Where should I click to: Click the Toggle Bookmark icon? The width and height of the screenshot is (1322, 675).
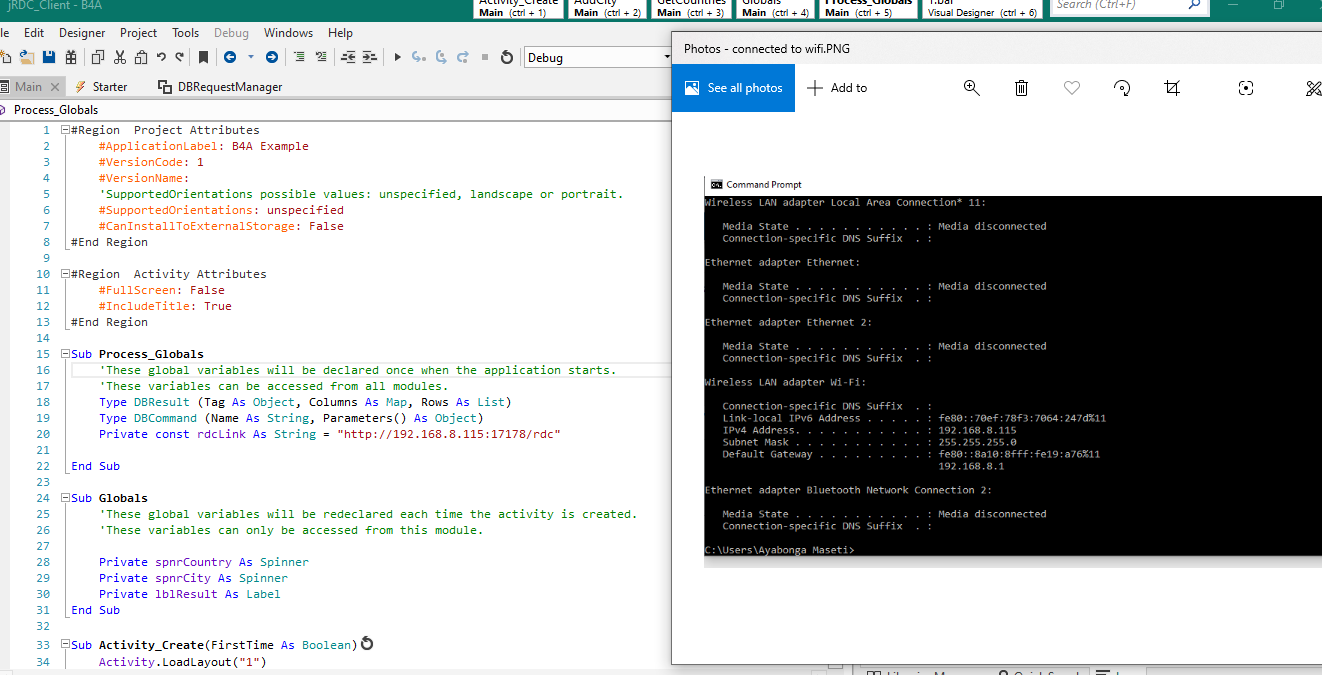(203, 58)
